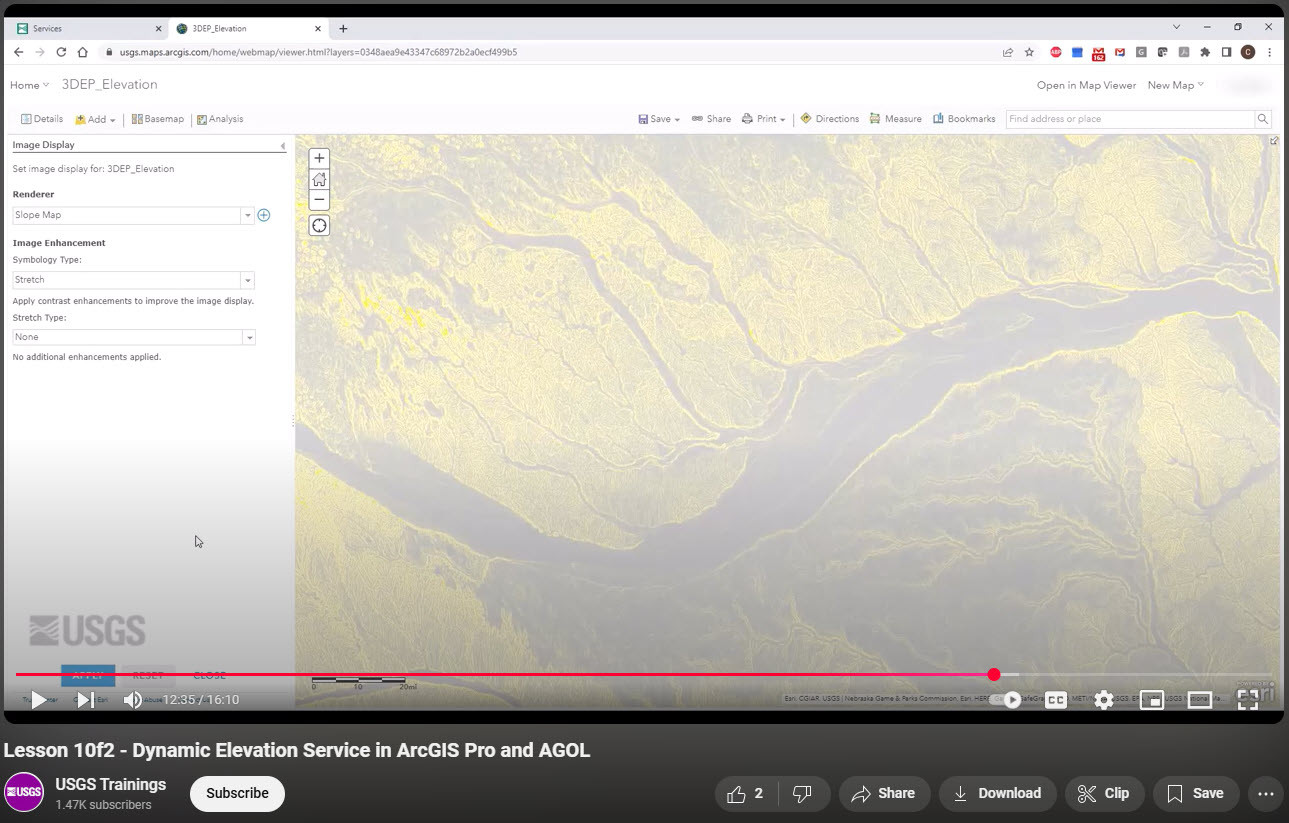Collapse the Image Display side panel
The width and height of the screenshot is (1289, 823).
coord(283,146)
